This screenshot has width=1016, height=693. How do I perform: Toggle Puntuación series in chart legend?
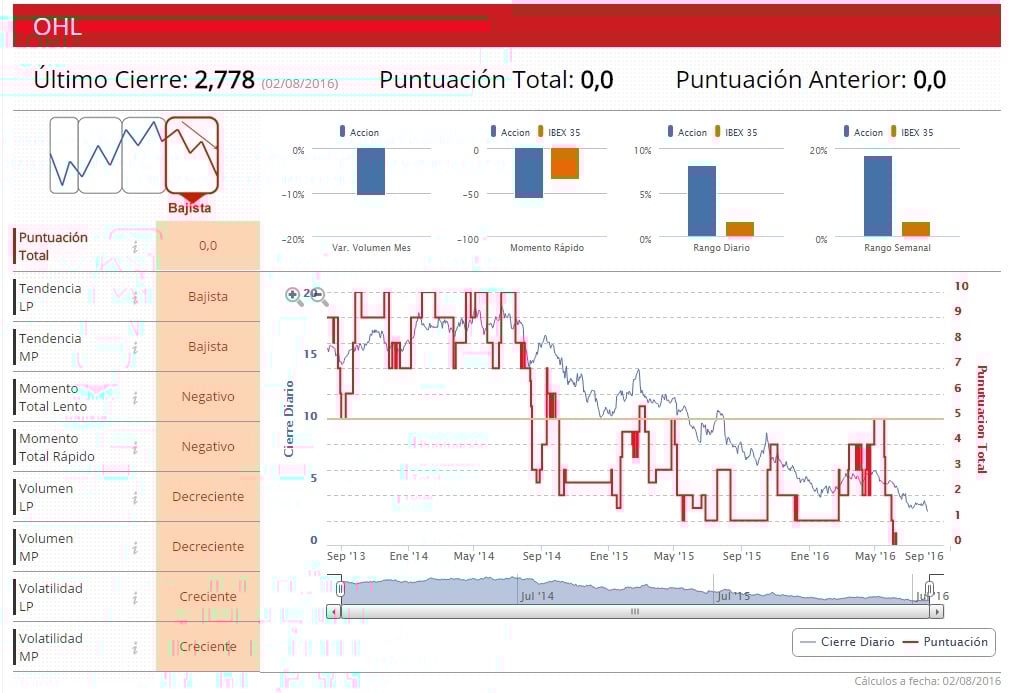point(946,642)
